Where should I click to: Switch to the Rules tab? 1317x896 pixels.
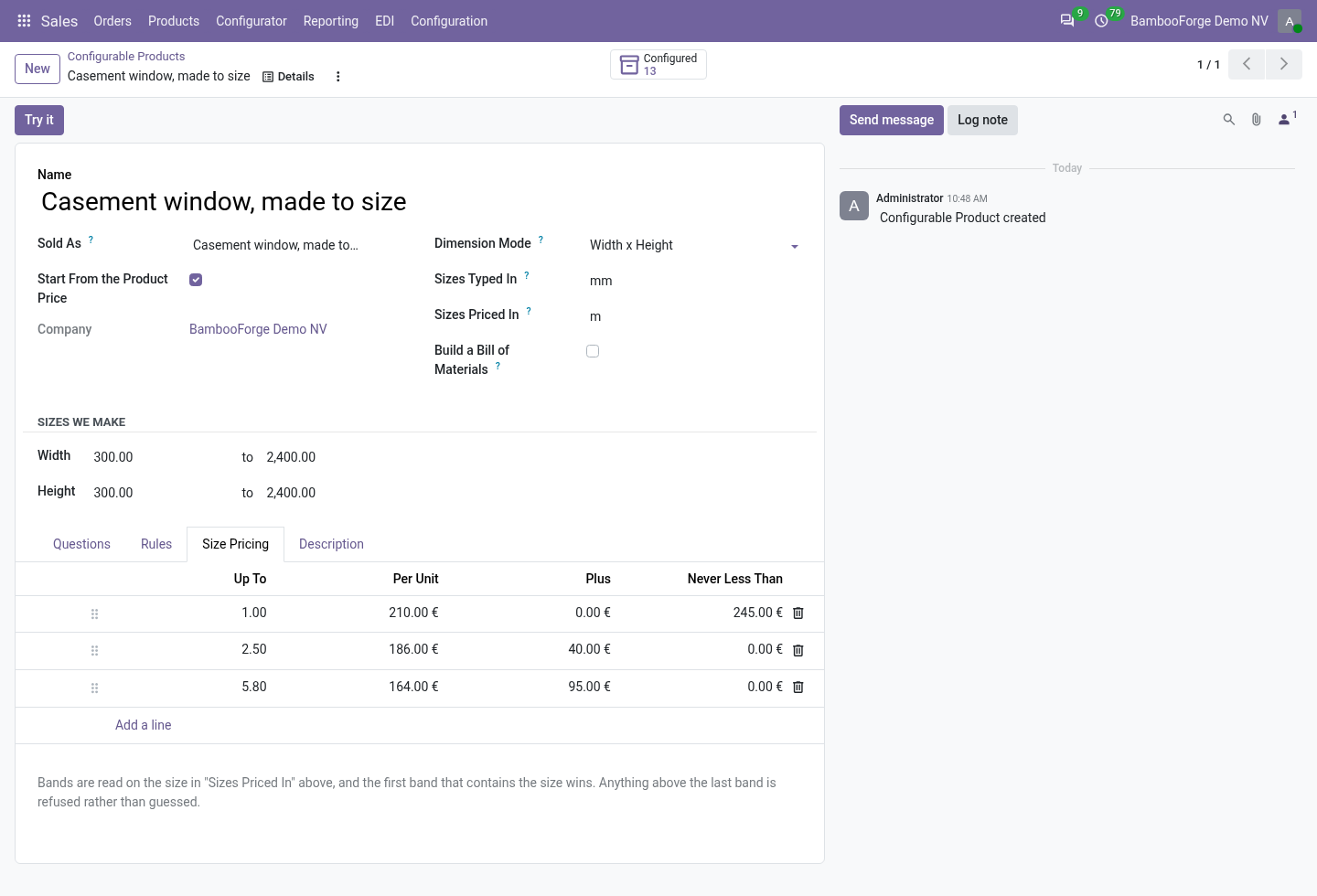pos(156,544)
